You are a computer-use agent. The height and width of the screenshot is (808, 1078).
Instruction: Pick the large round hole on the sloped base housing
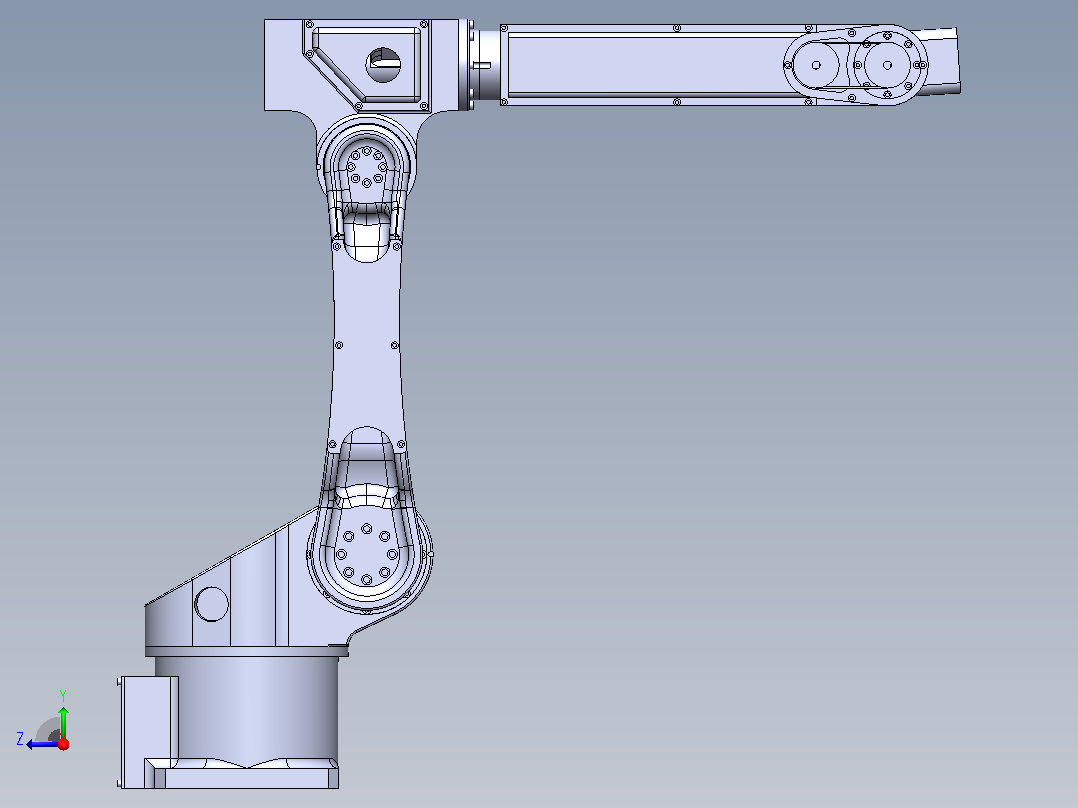(x=212, y=604)
